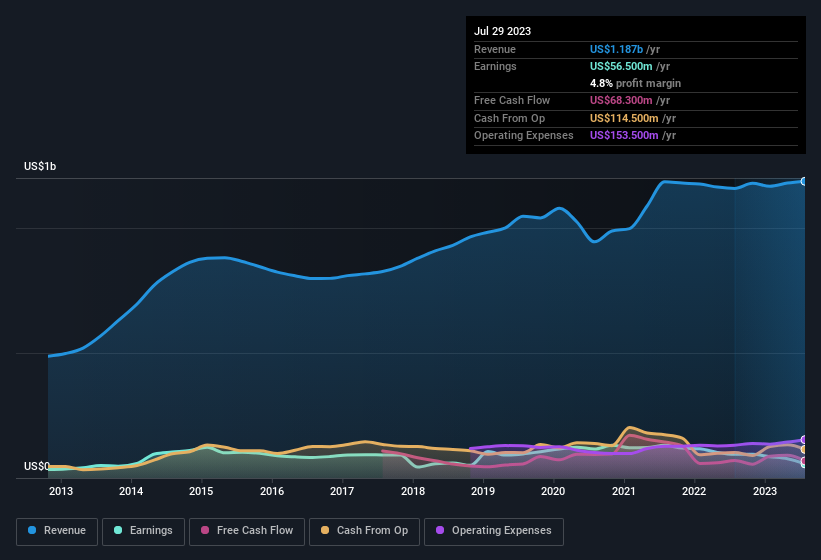Click the 2016 x-axis label

[272, 491]
